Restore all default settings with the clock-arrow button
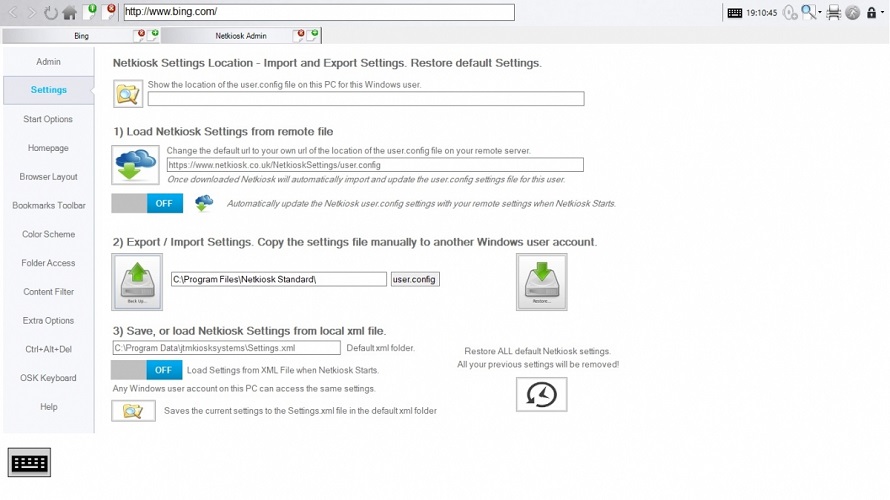The width and height of the screenshot is (890, 500). click(541, 394)
